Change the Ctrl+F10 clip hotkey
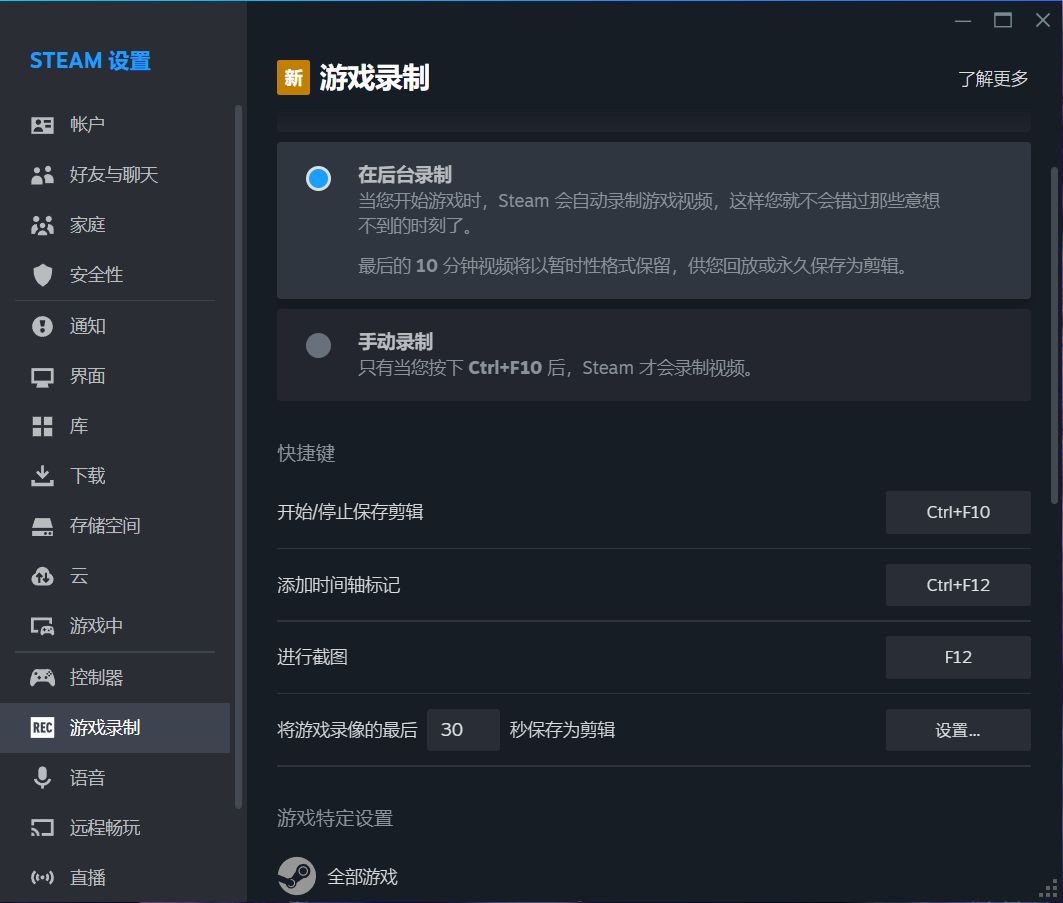Screen dimensions: 1063x903 (957, 512)
